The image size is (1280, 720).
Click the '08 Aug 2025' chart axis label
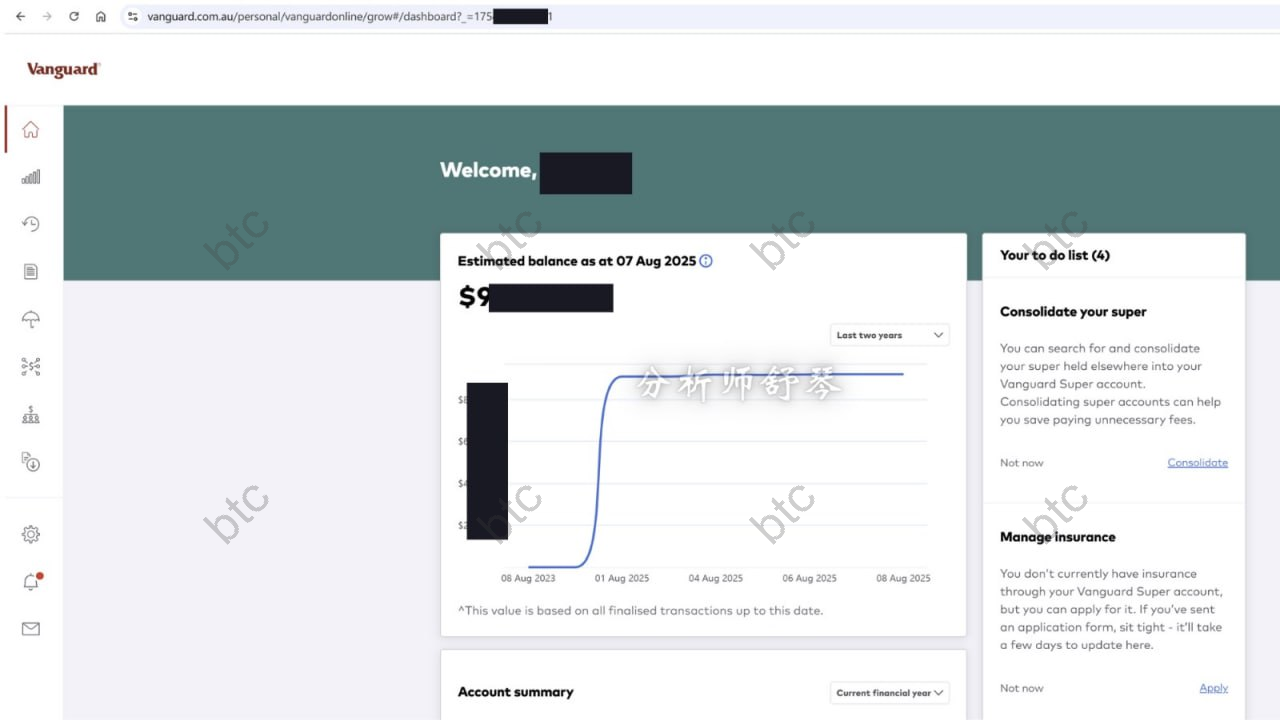pos(903,578)
